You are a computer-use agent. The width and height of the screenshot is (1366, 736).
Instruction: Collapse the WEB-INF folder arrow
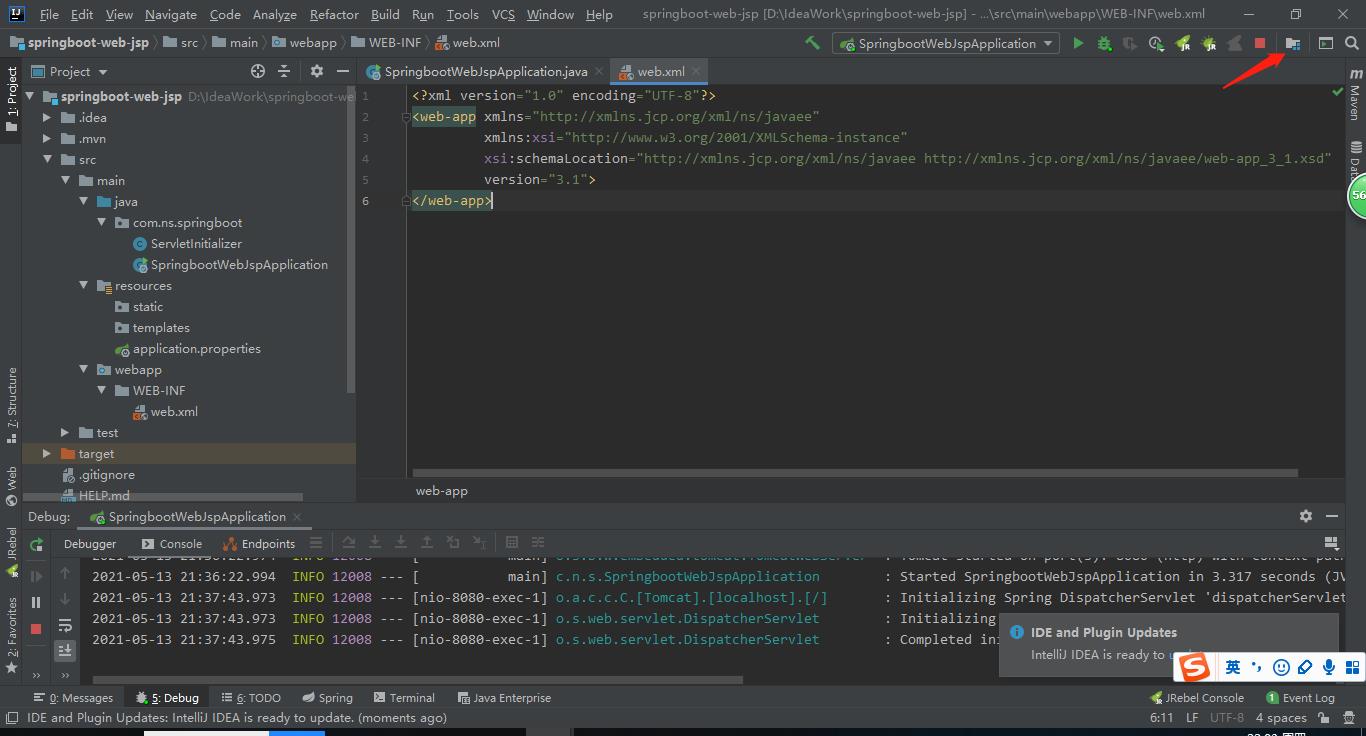(102, 390)
